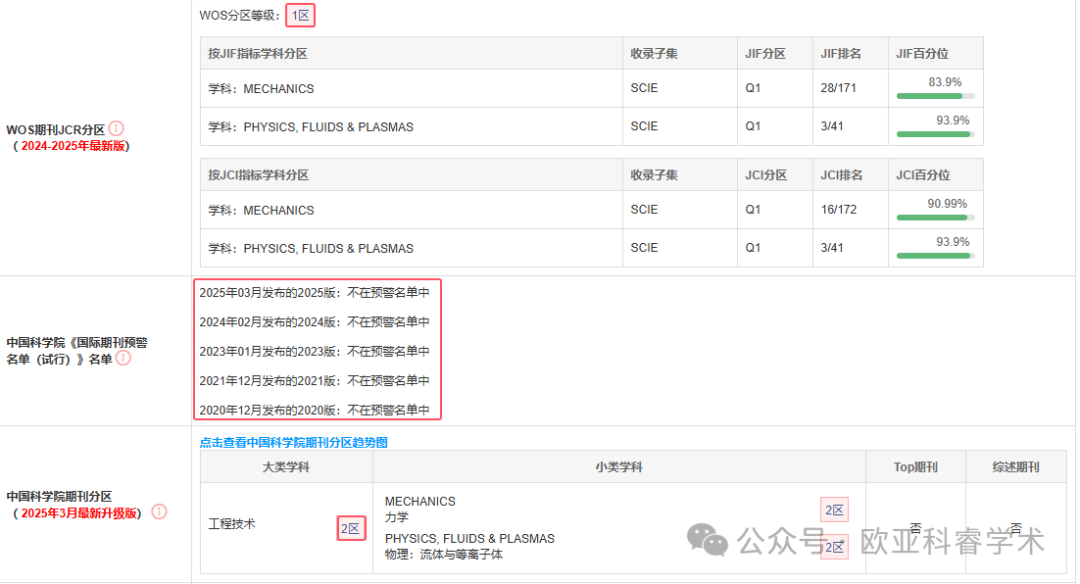
Task: Click the info icon beside WOS期刊JCR分区
Action: [x=116, y=129]
